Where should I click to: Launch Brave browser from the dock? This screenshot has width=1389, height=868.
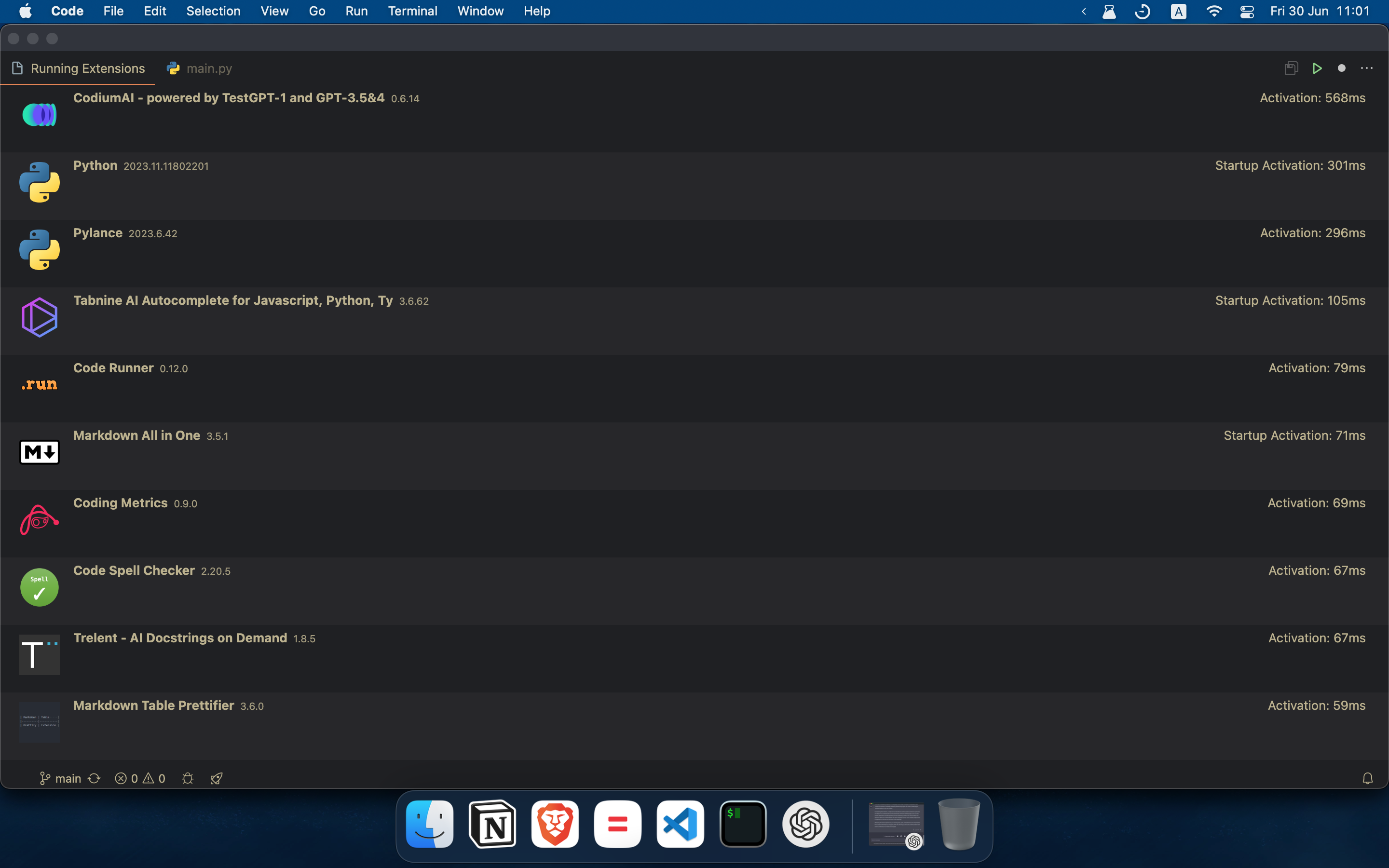pos(555,824)
